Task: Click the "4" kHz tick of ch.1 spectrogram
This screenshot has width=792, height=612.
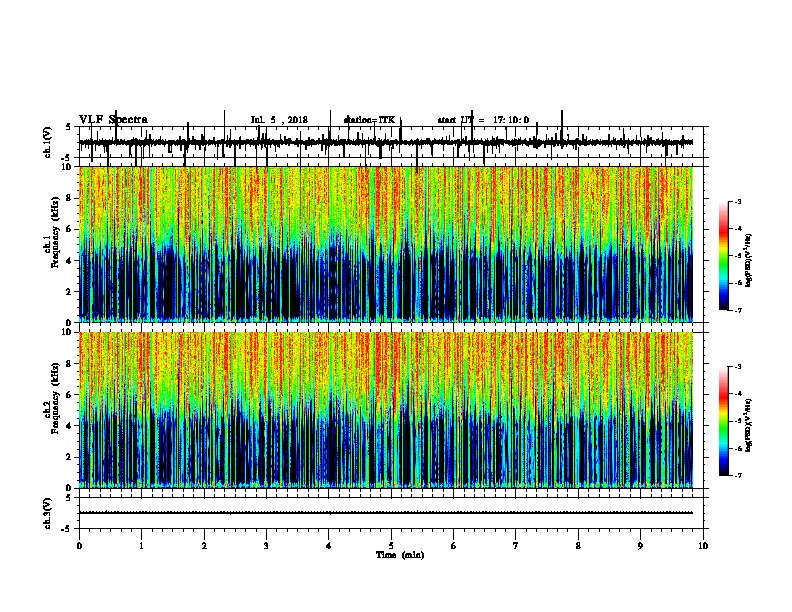Action: click(x=70, y=261)
